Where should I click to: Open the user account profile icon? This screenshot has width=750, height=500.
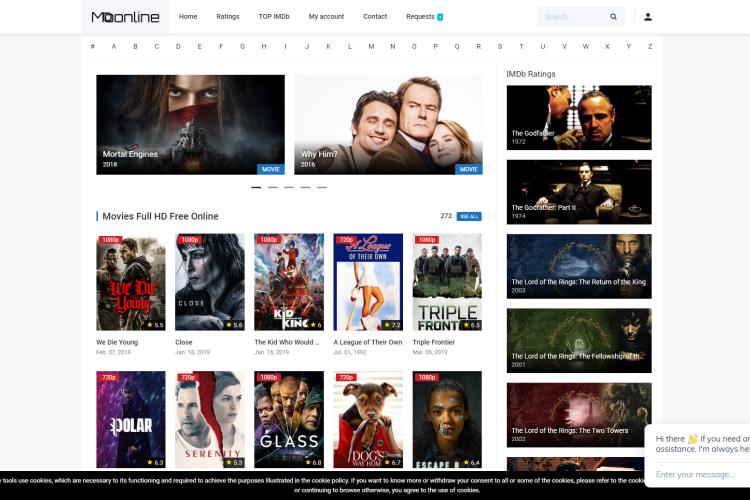pyautogui.click(x=648, y=17)
